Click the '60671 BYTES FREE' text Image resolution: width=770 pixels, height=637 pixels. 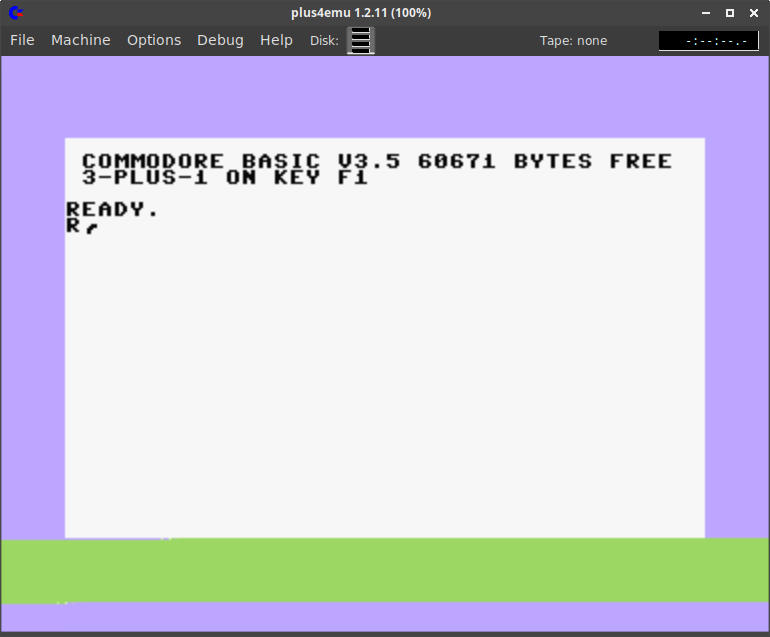(545, 161)
